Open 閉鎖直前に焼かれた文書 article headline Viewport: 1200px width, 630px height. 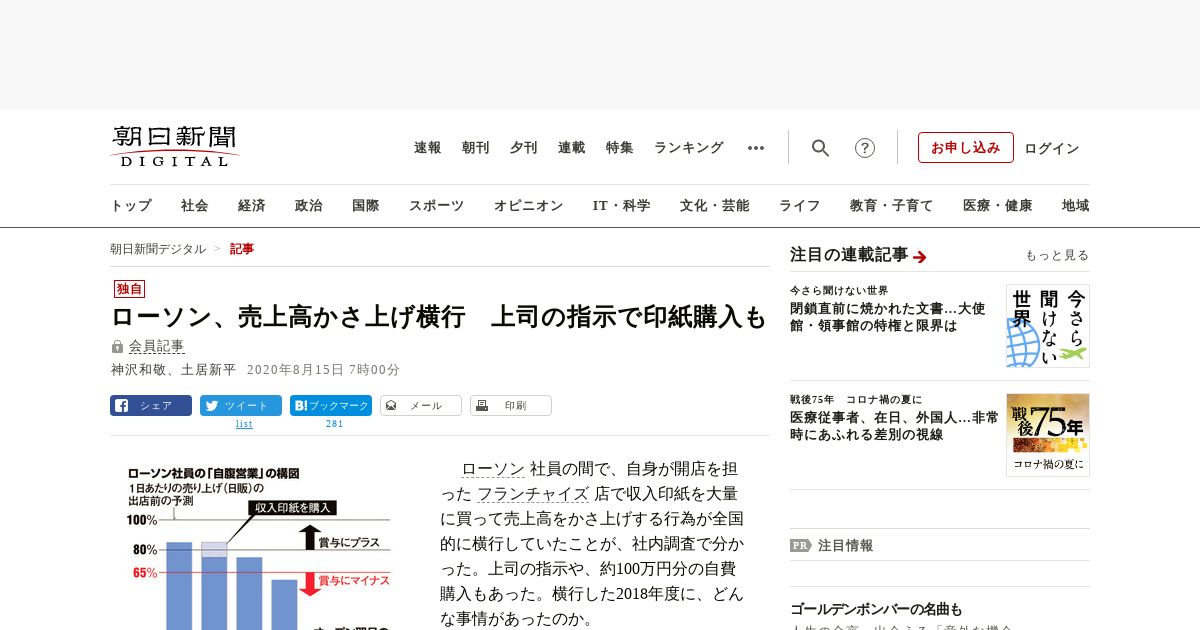pyautogui.click(x=888, y=317)
